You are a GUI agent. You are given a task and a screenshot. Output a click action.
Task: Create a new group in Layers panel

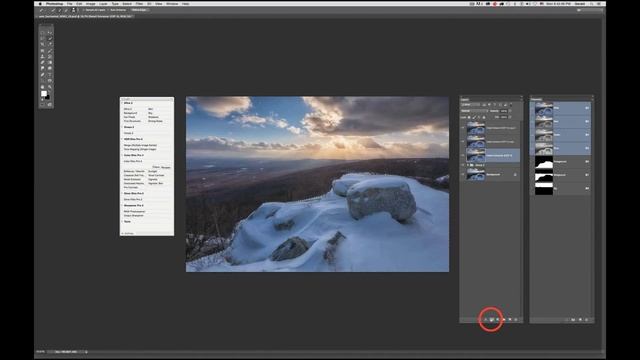tap(504, 320)
